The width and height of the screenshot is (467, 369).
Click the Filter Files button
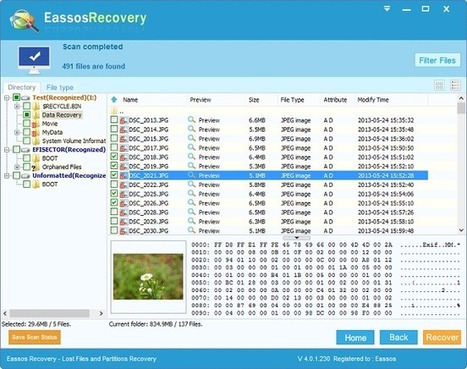coord(437,60)
